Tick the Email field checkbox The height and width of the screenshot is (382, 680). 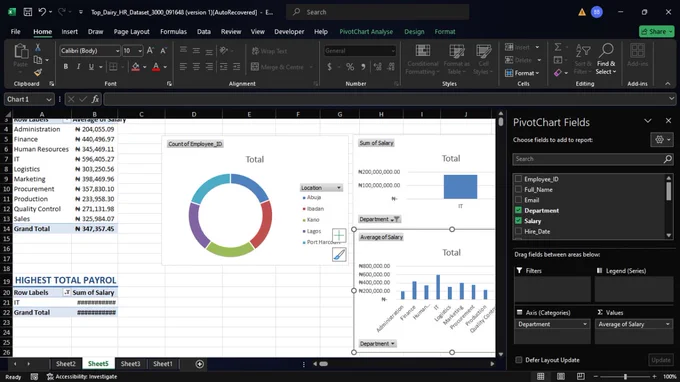[x=518, y=199]
